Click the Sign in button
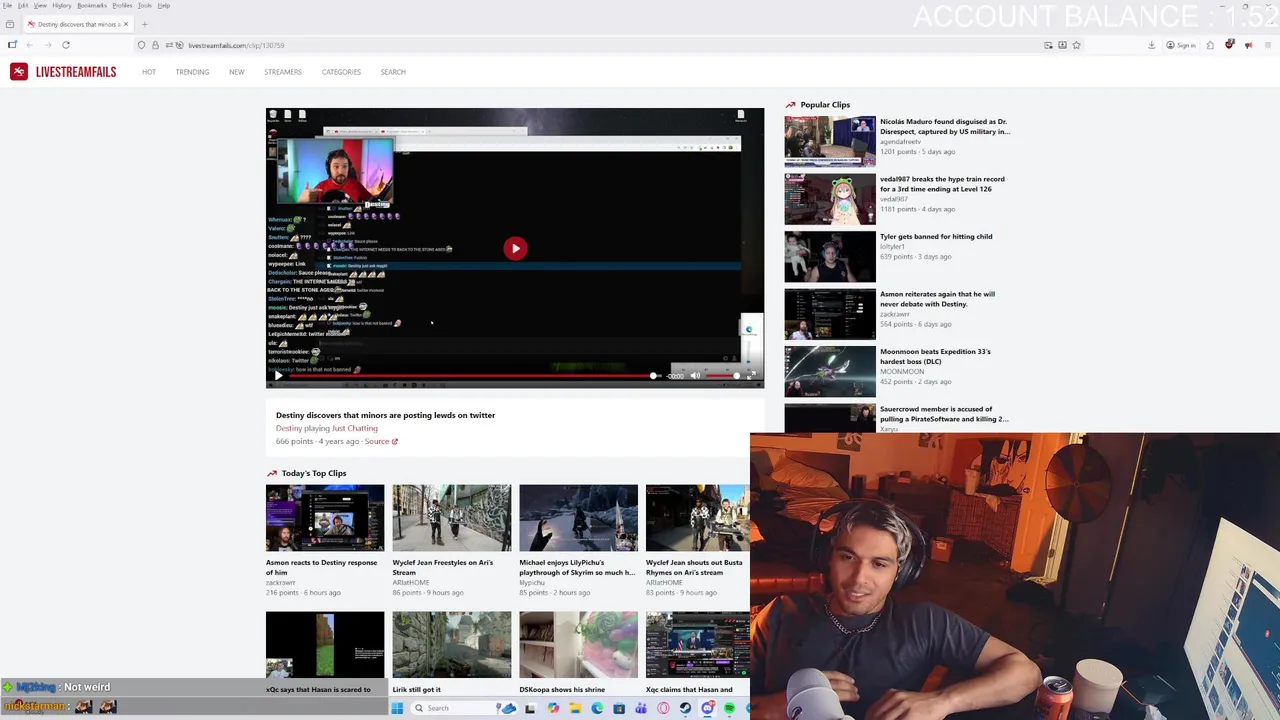The image size is (1280, 720). pos(1181,45)
